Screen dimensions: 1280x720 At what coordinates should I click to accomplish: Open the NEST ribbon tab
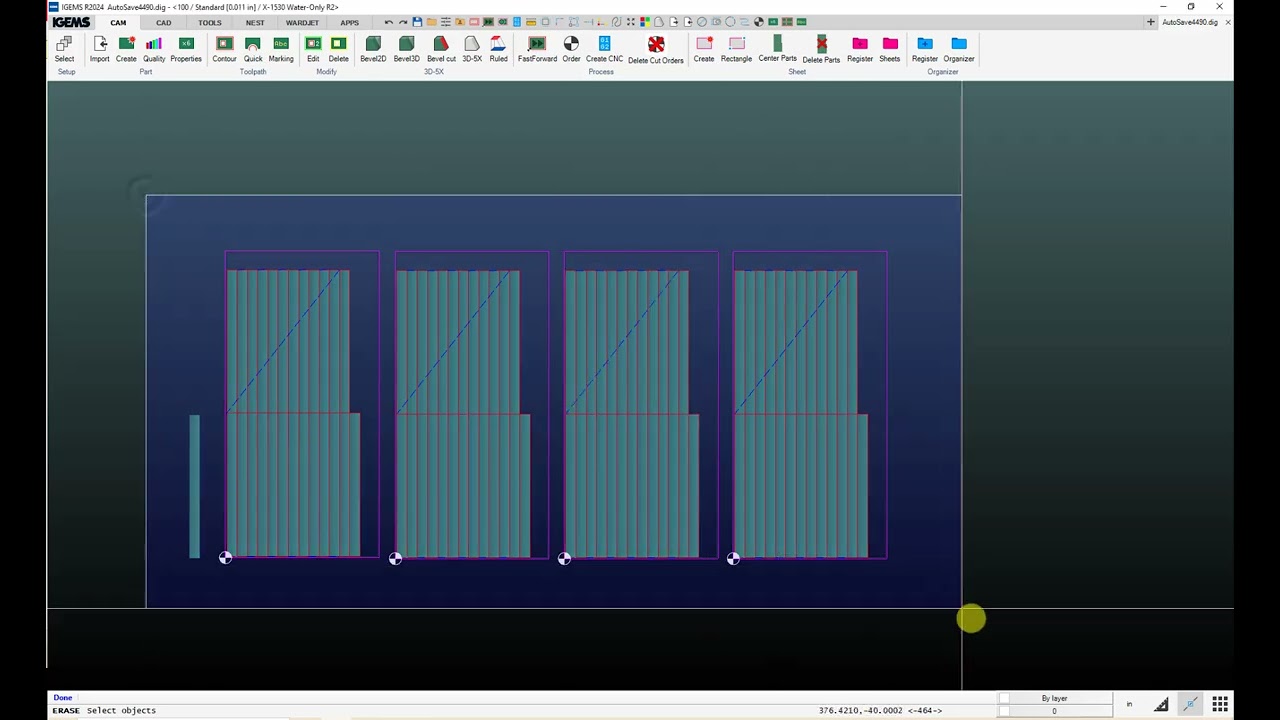255,22
